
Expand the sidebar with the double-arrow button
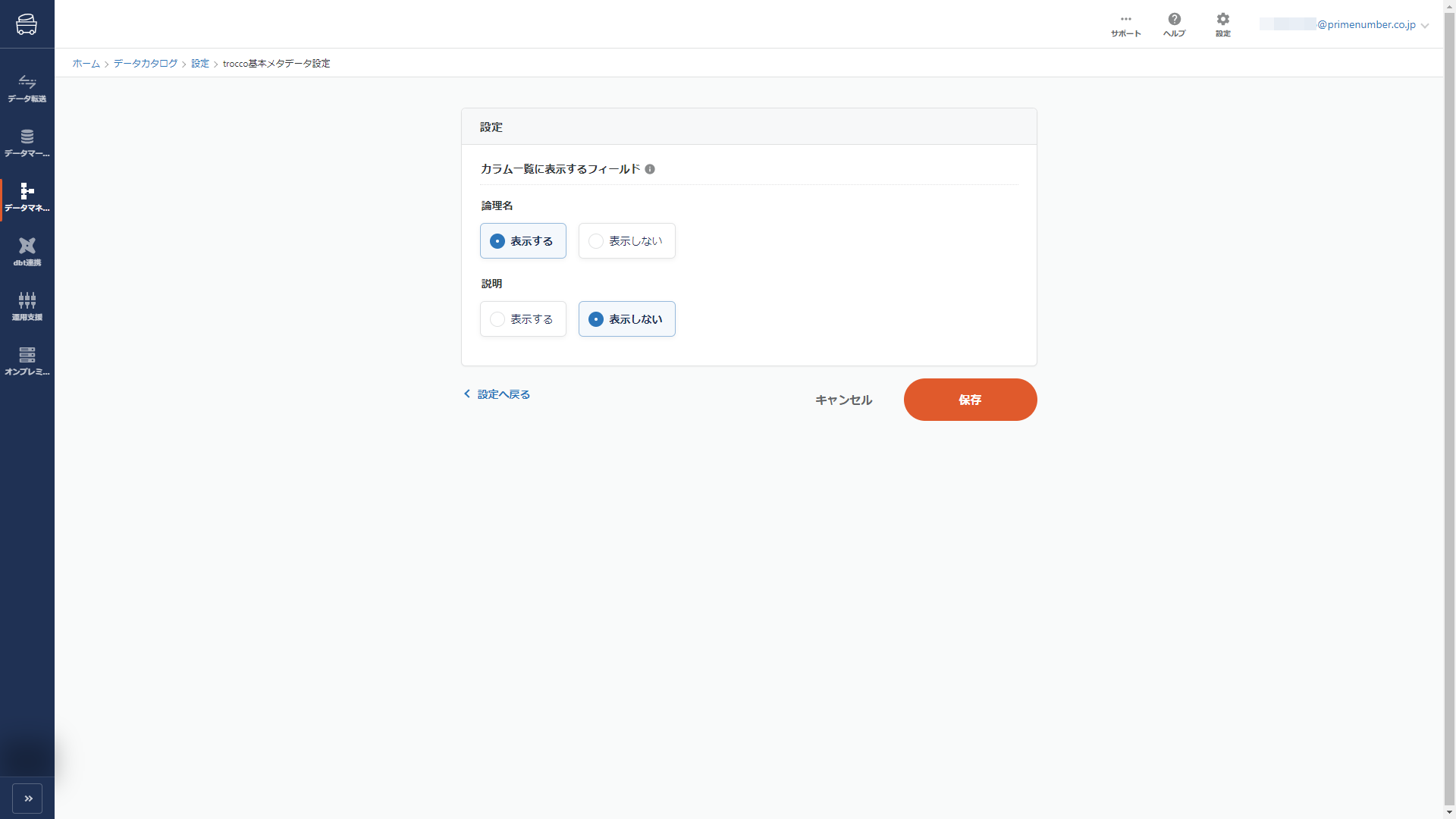click(x=27, y=799)
